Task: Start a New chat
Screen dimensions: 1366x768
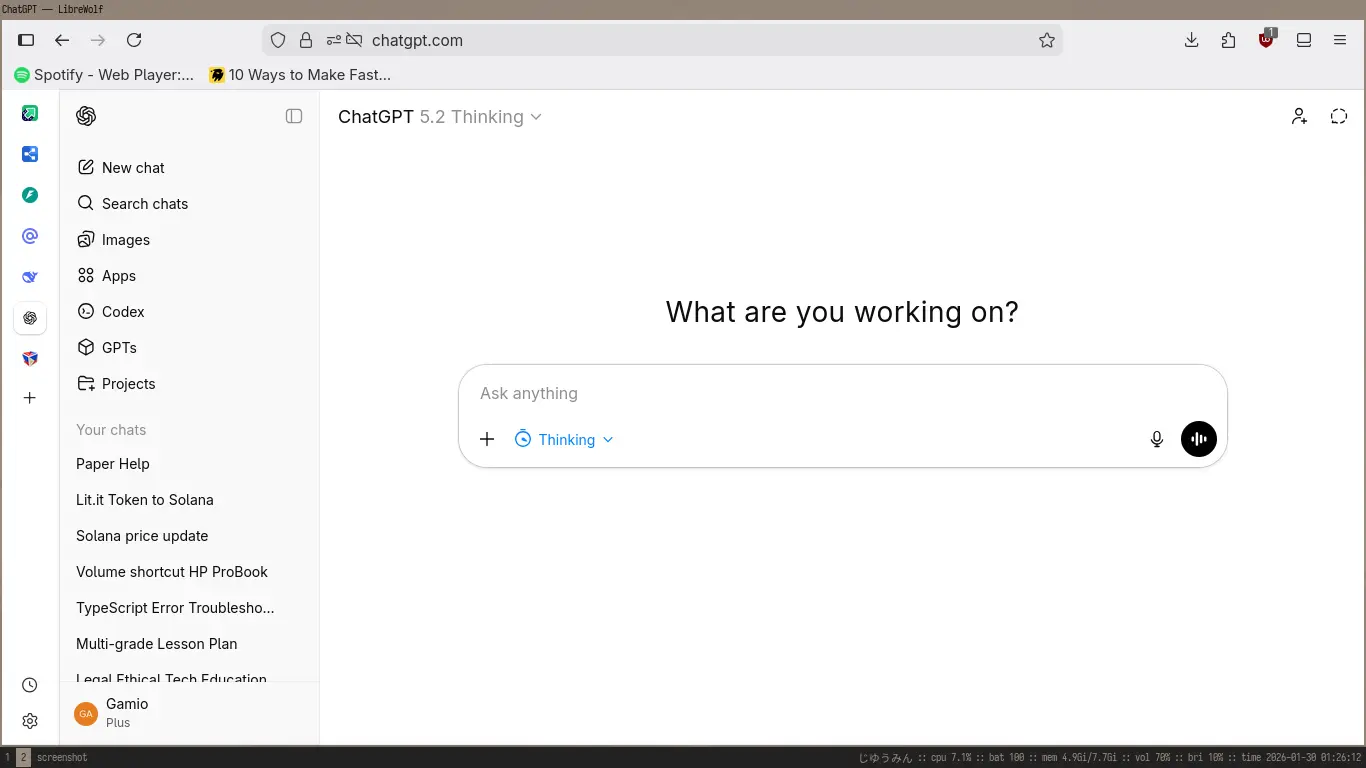Action: click(x=190, y=168)
